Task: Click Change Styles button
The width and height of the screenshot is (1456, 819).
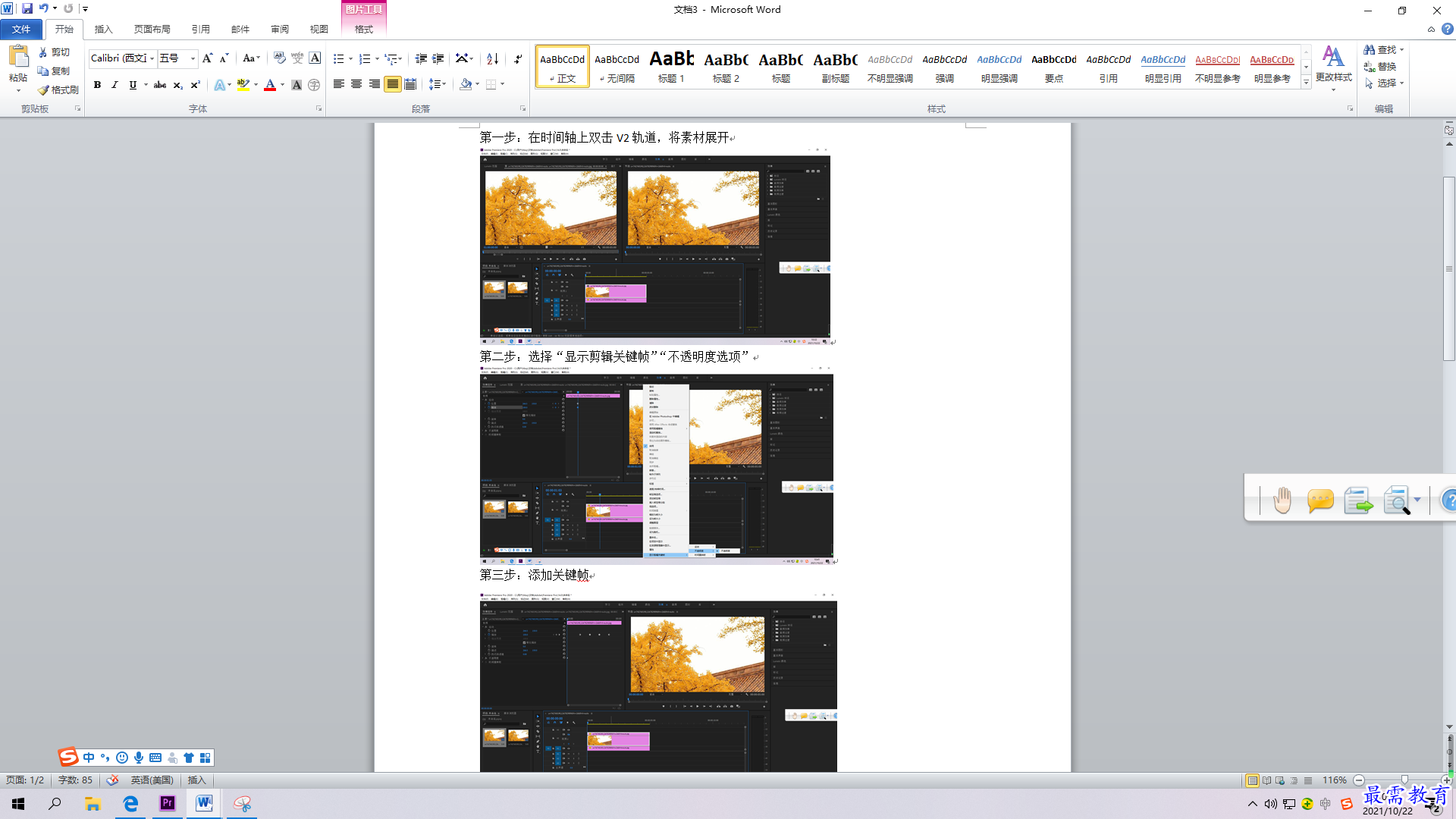Action: (x=1333, y=68)
